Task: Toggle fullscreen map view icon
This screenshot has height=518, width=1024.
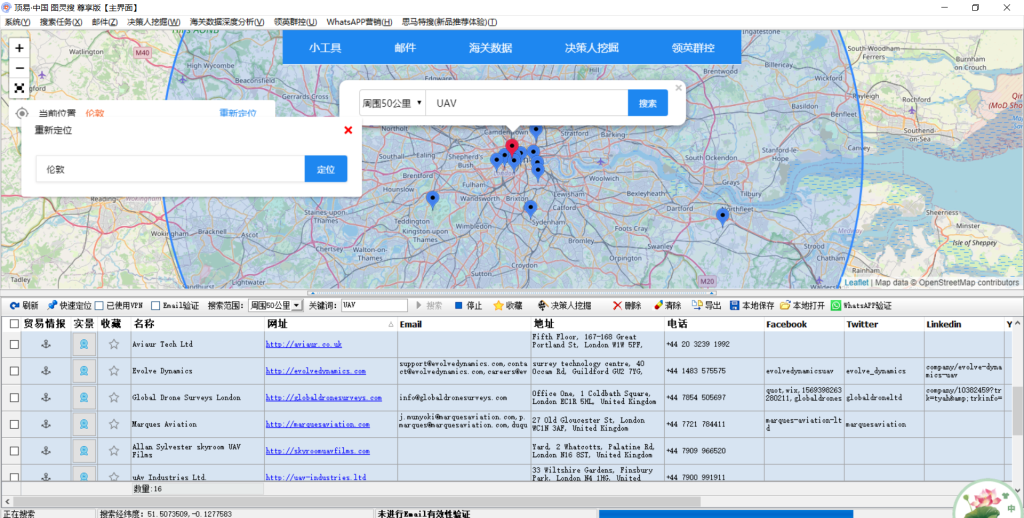Action: click(x=19, y=88)
